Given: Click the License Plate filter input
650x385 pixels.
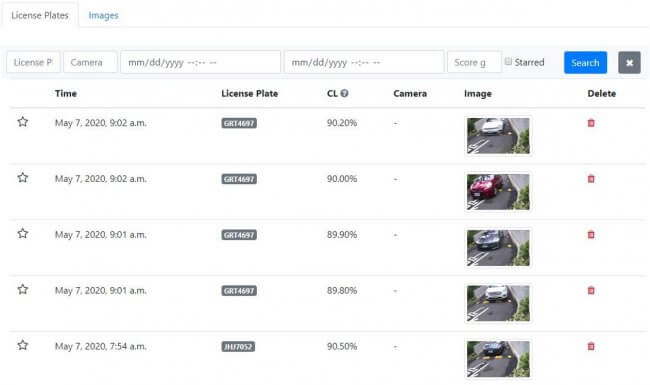Looking at the screenshot, I should 33,62.
